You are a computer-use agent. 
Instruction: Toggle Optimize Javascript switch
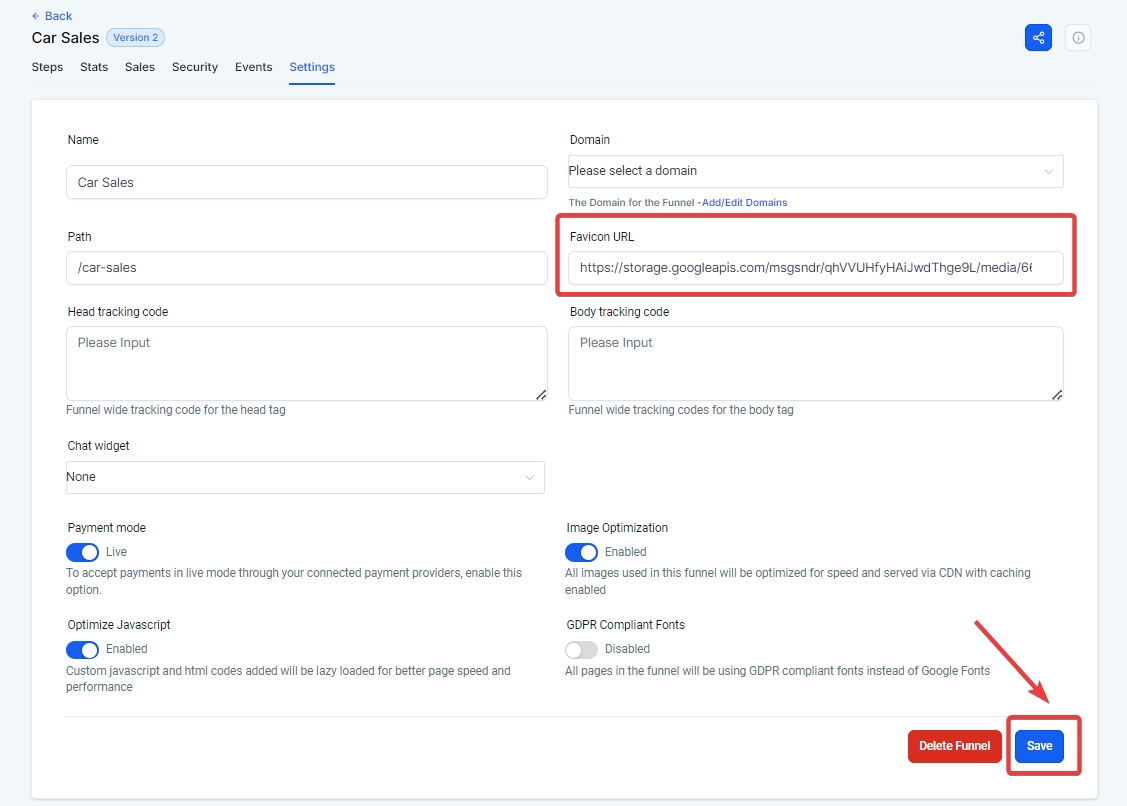point(82,650)
